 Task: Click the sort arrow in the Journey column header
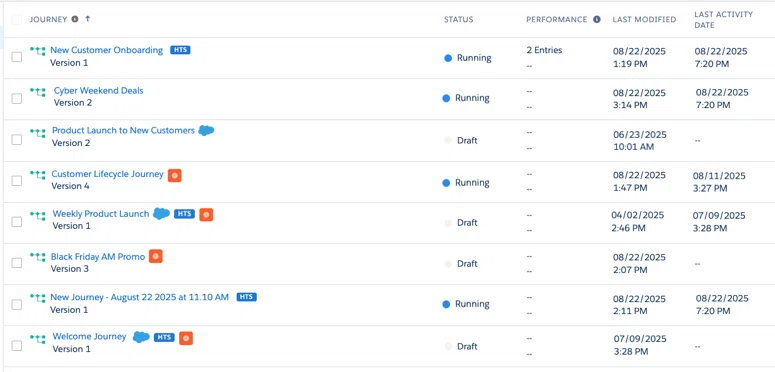tap(88, 19)
